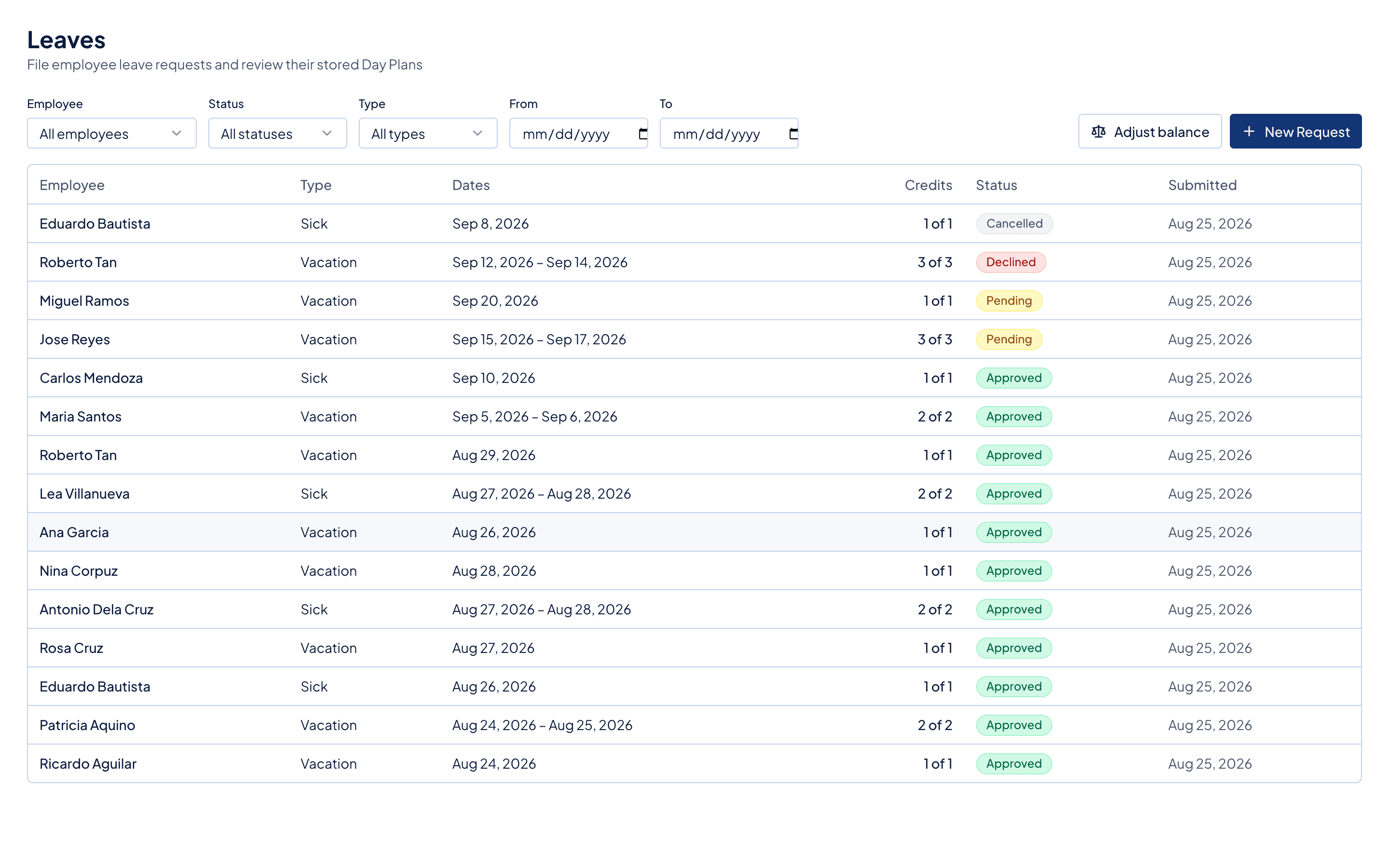Select the Cancelled status badge
Screen dimensions: 1389x868
click(1014, 223)
